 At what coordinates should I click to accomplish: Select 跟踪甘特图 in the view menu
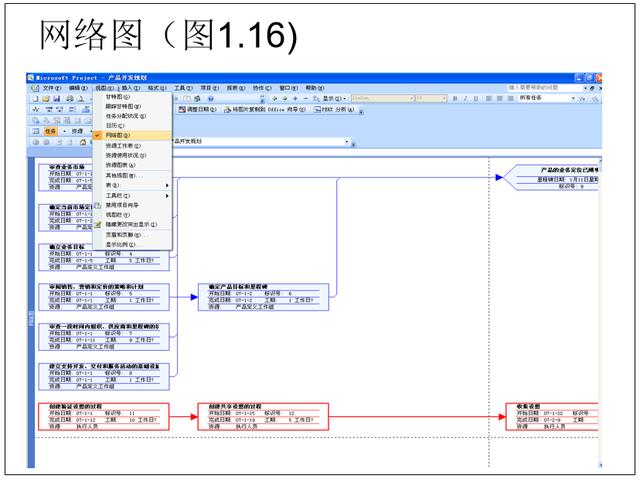pos(132,106)
